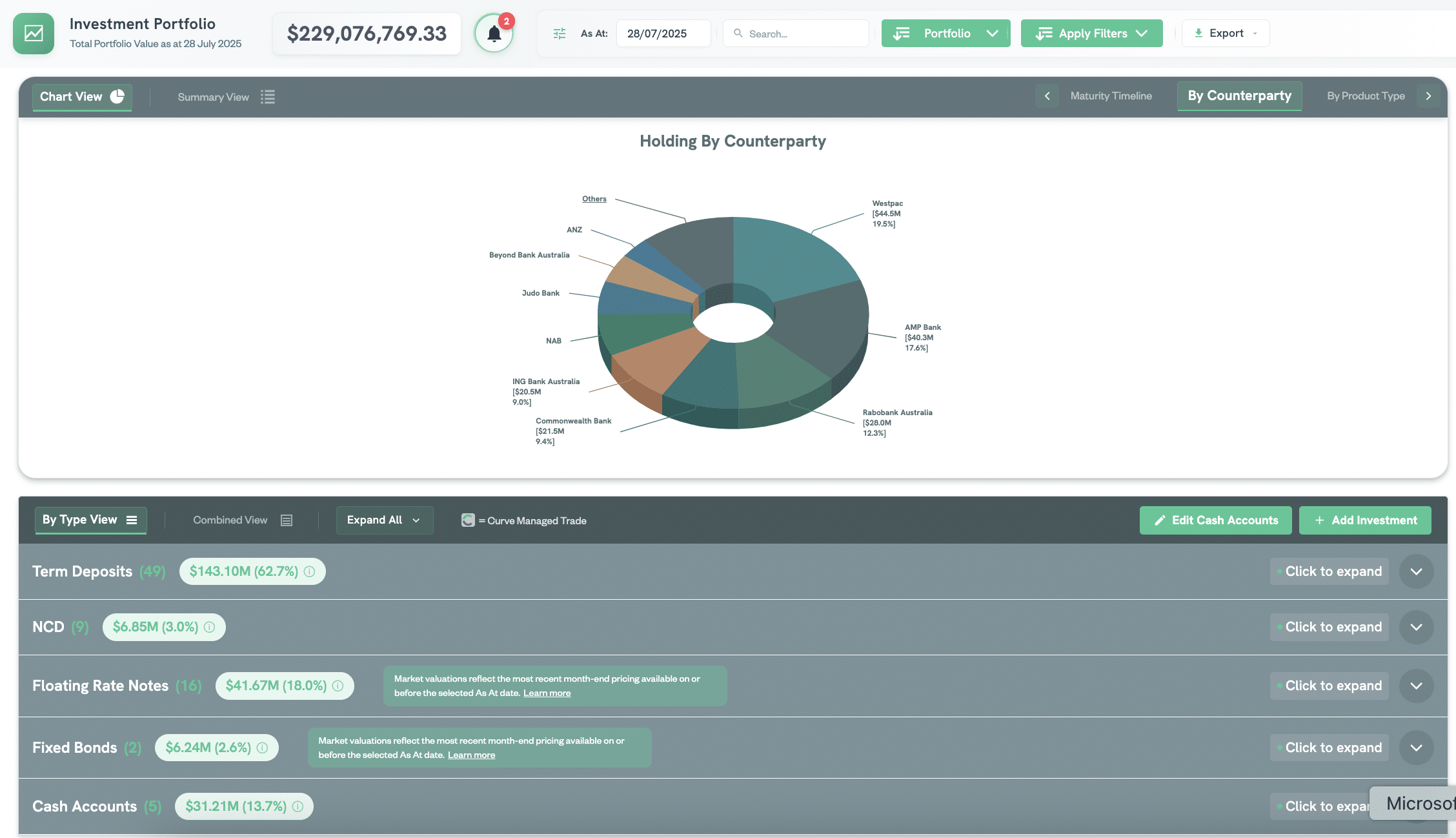Click the $41.67M (18.0%) badge
Viewport: 1456px width, 838px height.
285,686
